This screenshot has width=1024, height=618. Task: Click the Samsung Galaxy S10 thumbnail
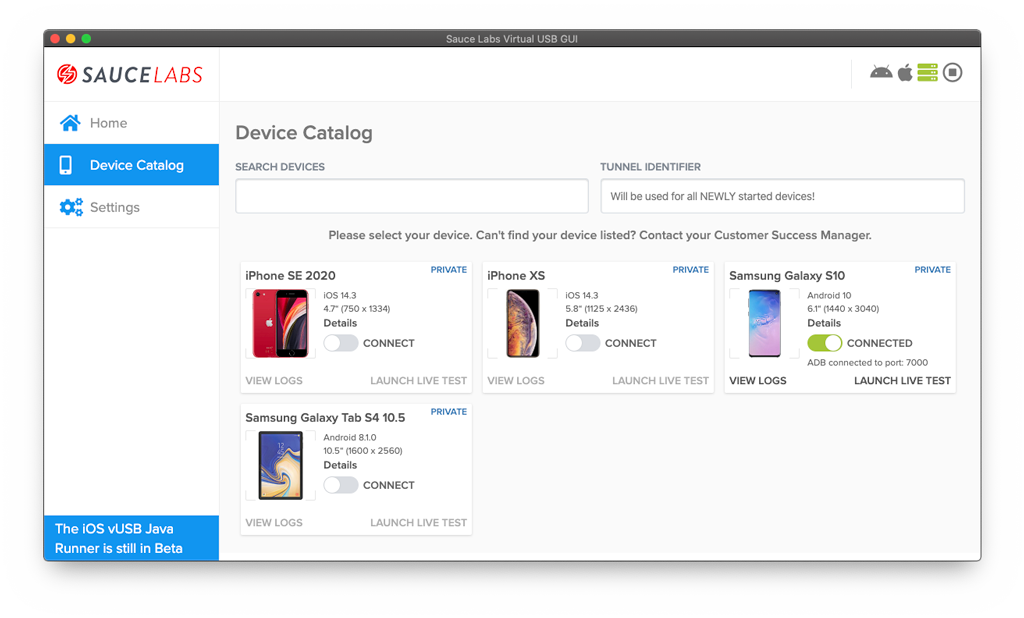pos(765,323)
